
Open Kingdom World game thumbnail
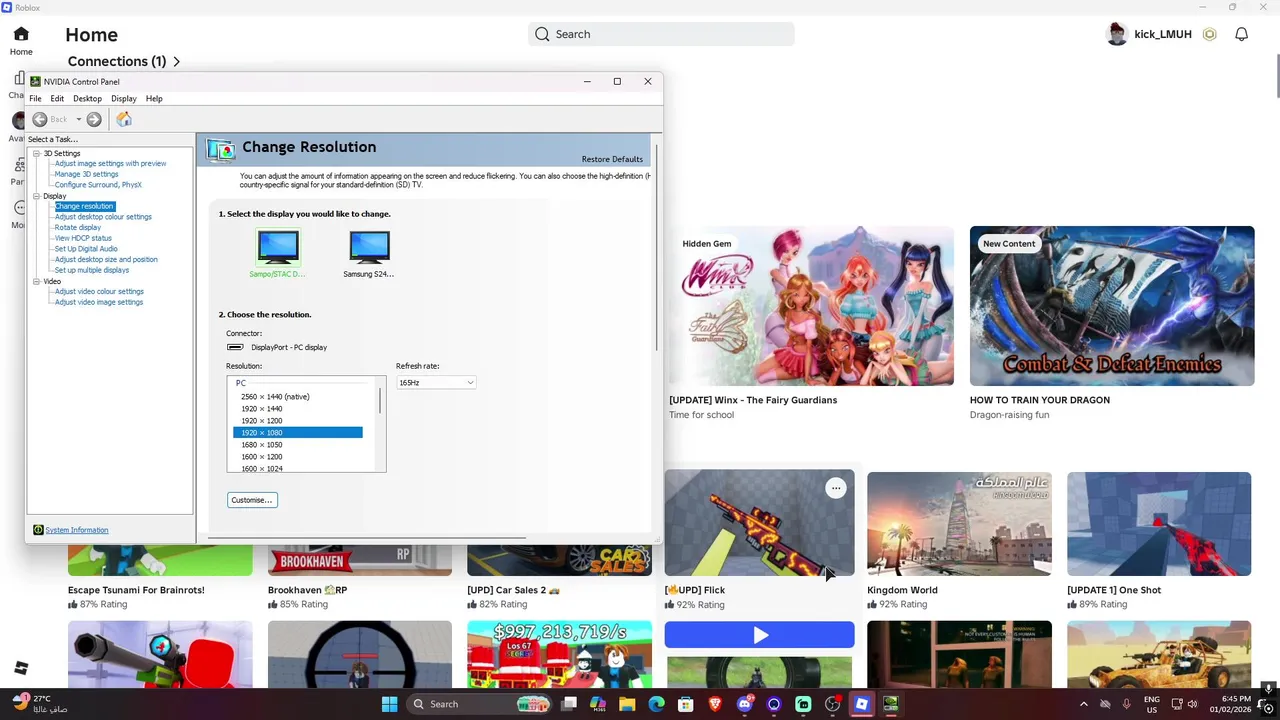(x=959, y=524)
